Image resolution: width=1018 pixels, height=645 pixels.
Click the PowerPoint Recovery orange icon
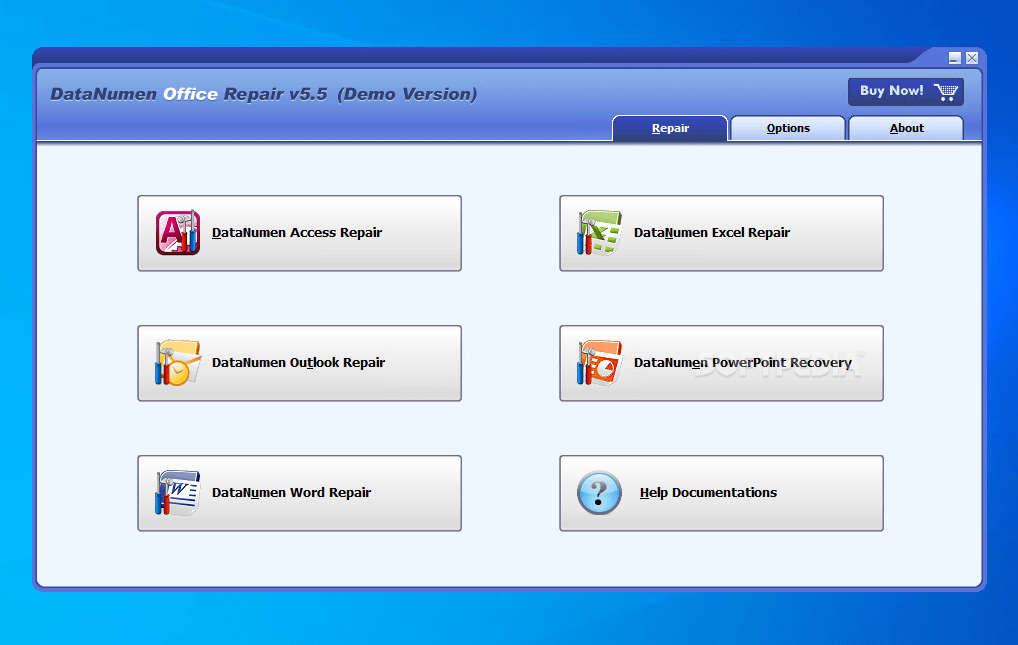pos(597,363)
